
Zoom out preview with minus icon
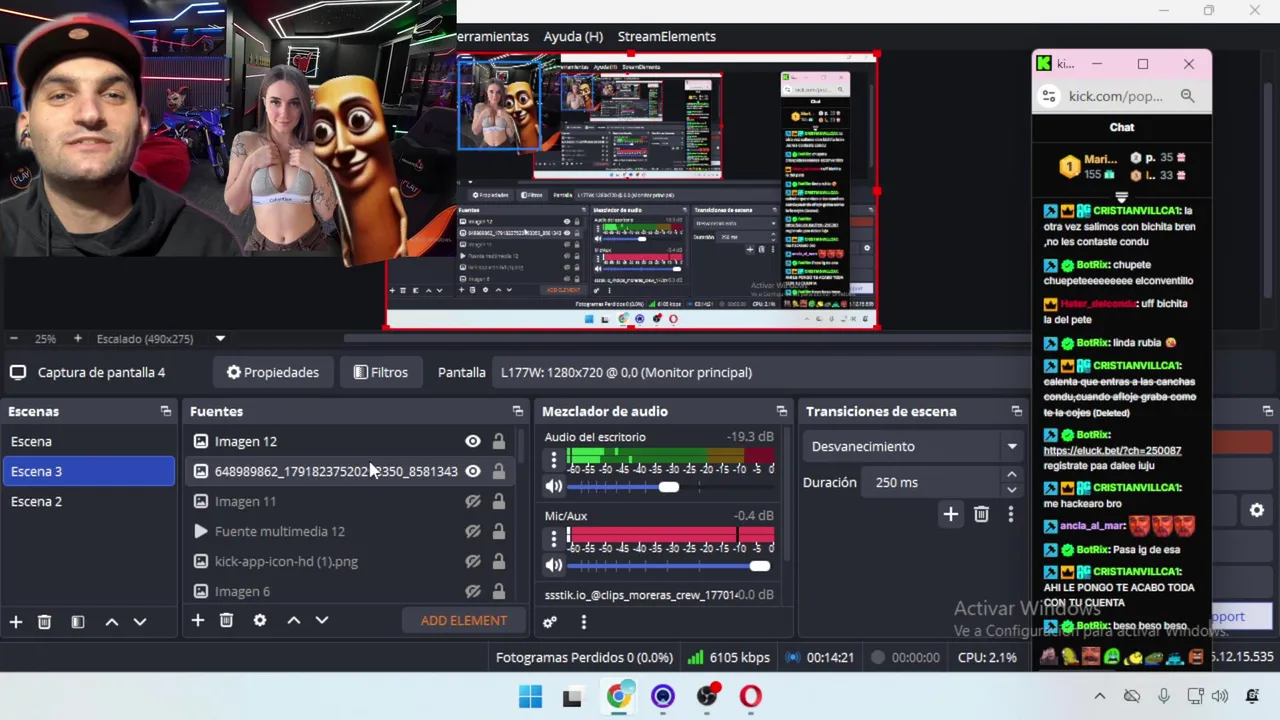click(14, 339)
